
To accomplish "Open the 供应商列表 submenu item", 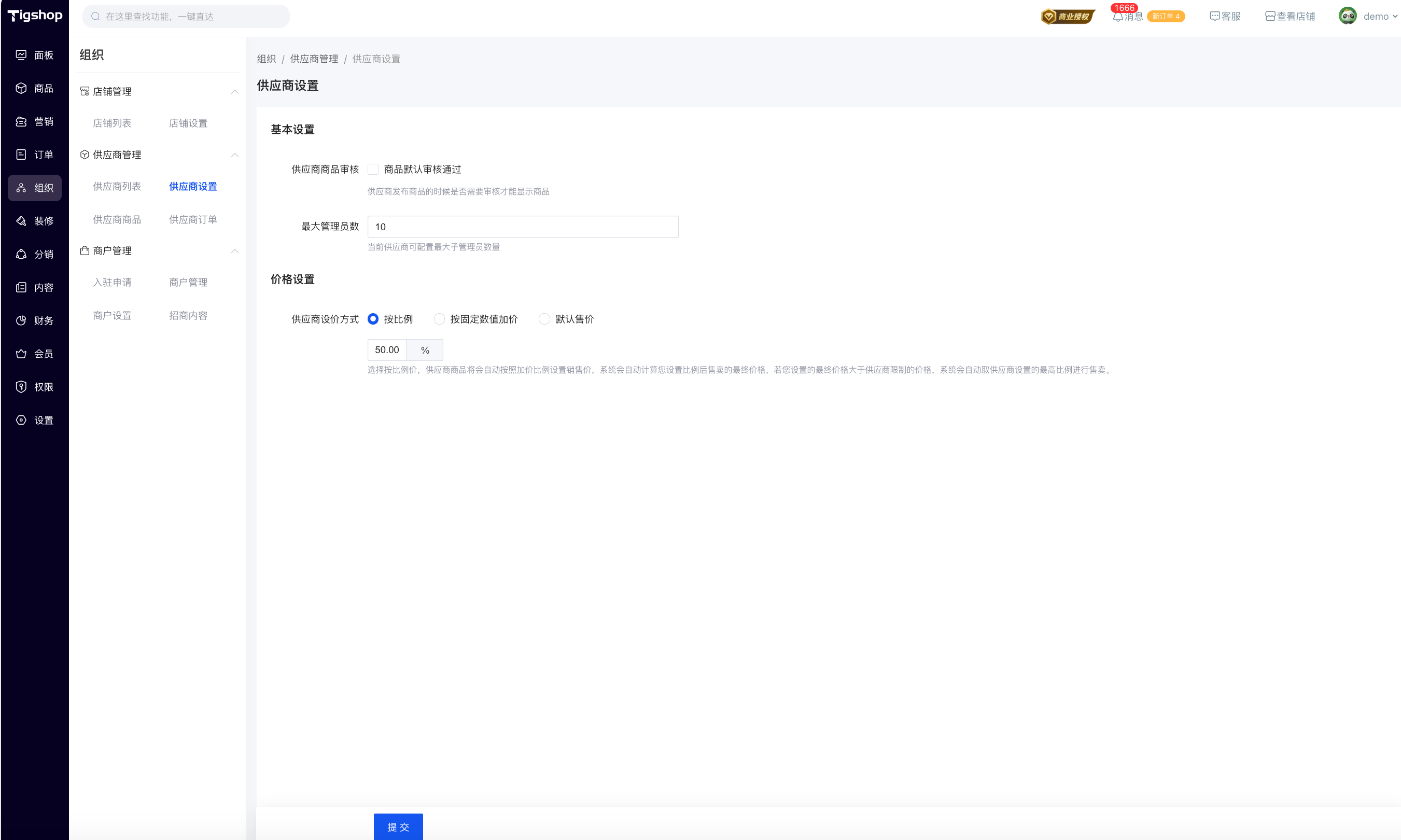I will click(117, 186).
